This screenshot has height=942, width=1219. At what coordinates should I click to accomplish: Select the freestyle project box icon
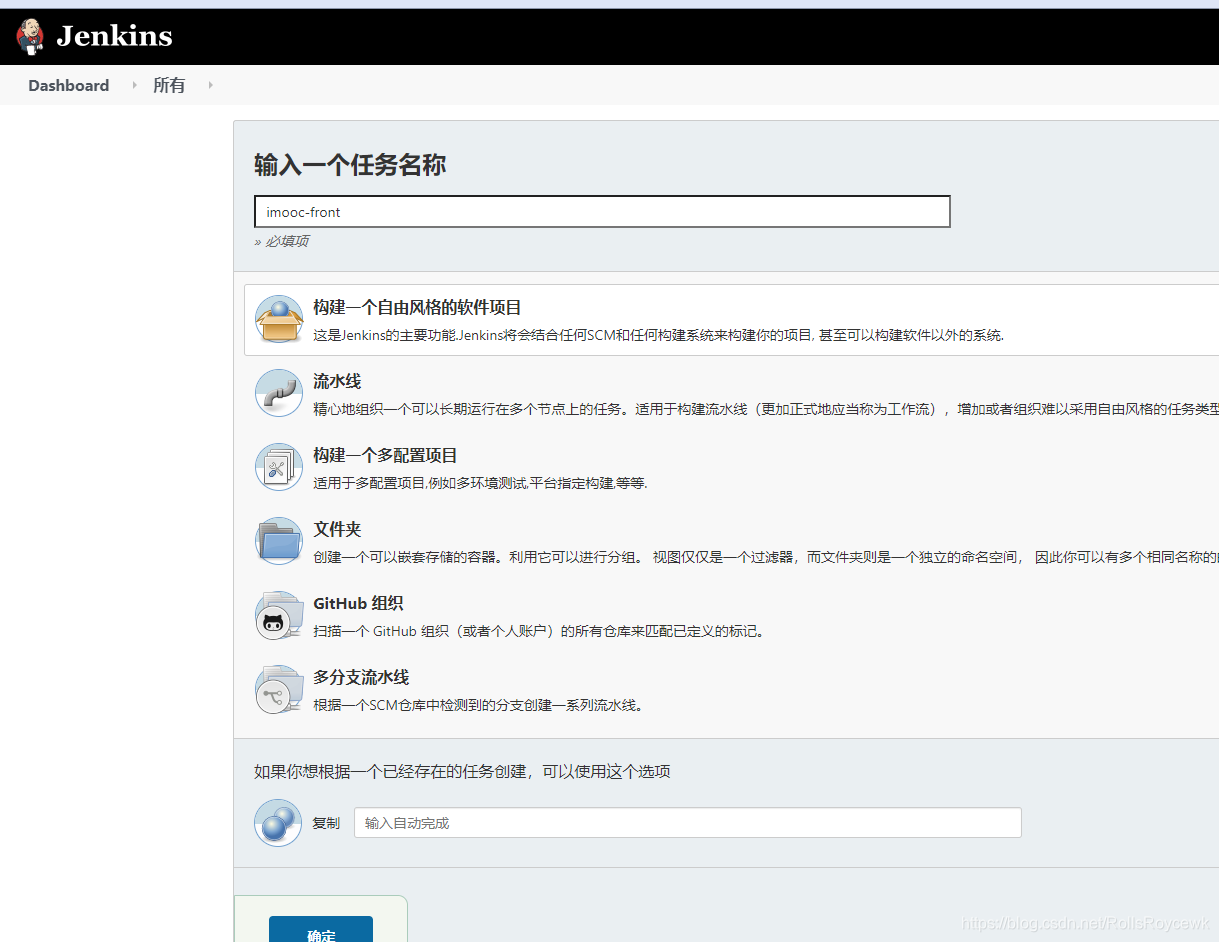tap(278, 320)
